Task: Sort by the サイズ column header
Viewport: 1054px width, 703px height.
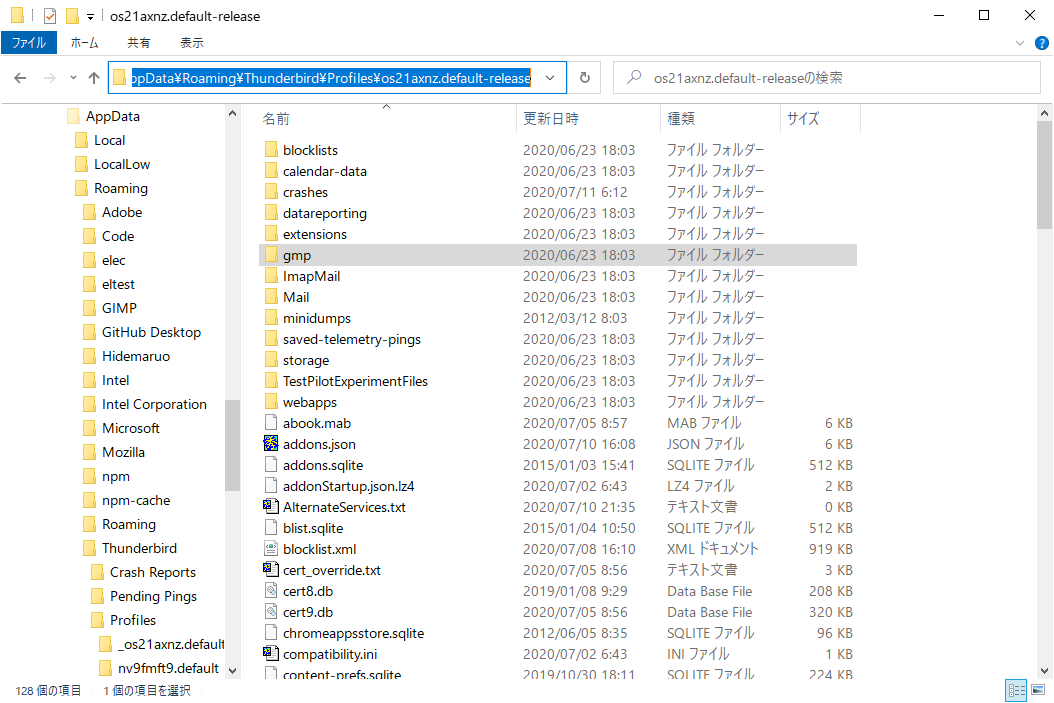Action: (x=803, y=118)
